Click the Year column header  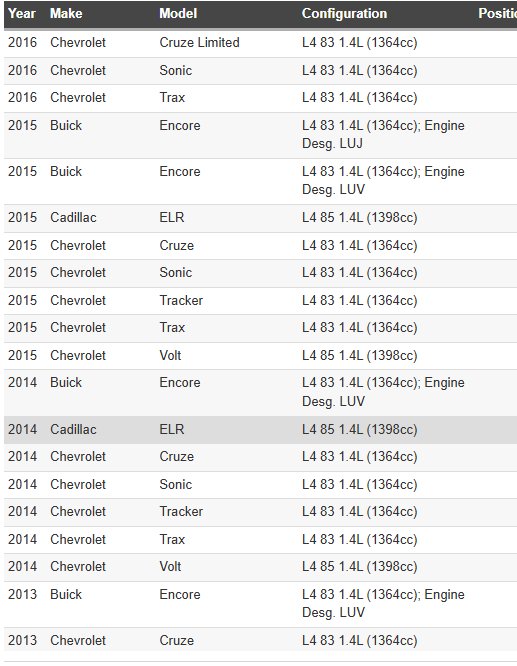tap(22, 14)
